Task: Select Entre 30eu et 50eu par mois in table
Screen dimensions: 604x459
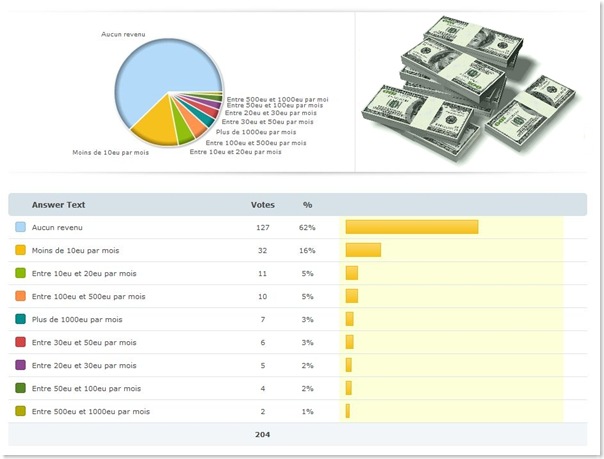Action: click(x=84, y=342)
